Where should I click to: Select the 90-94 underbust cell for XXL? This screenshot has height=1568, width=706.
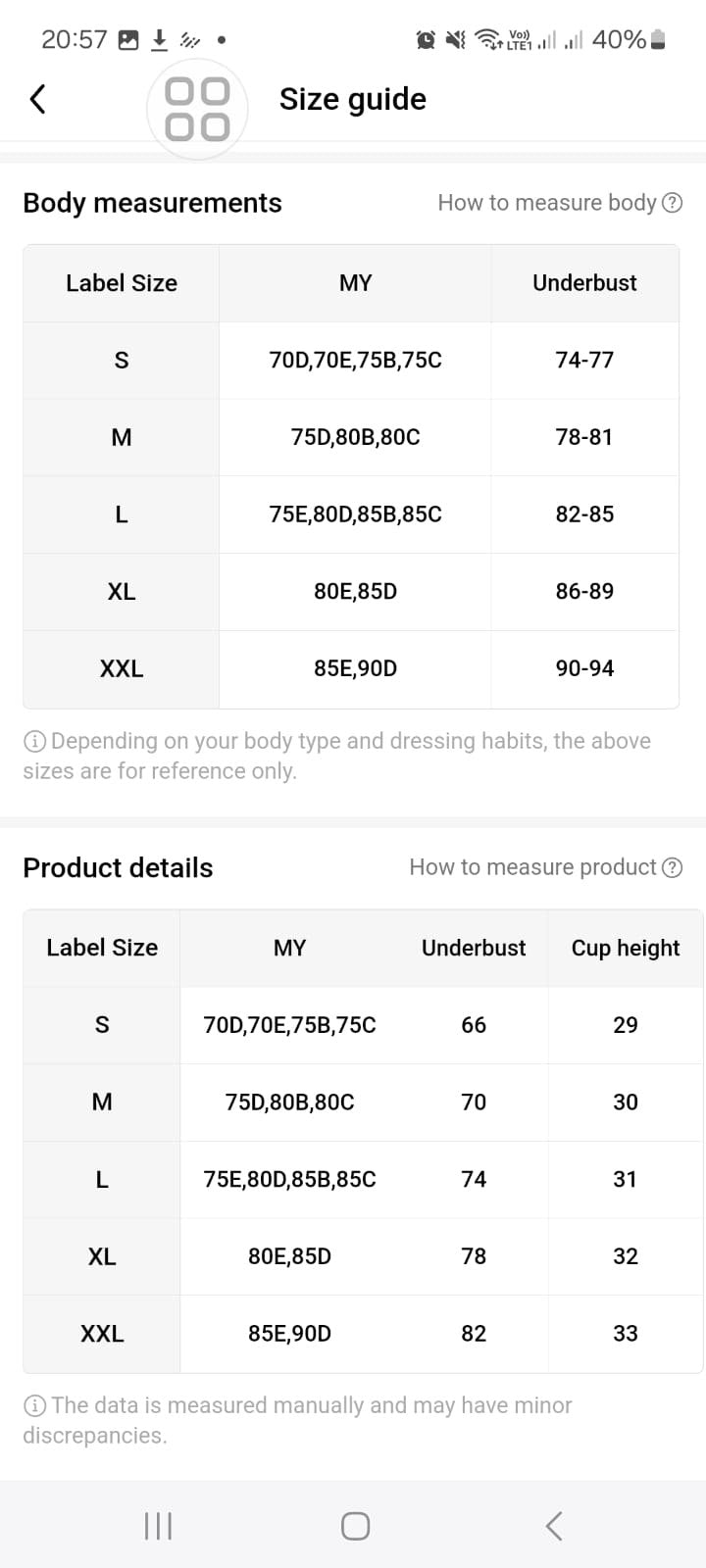pos(584,668)
